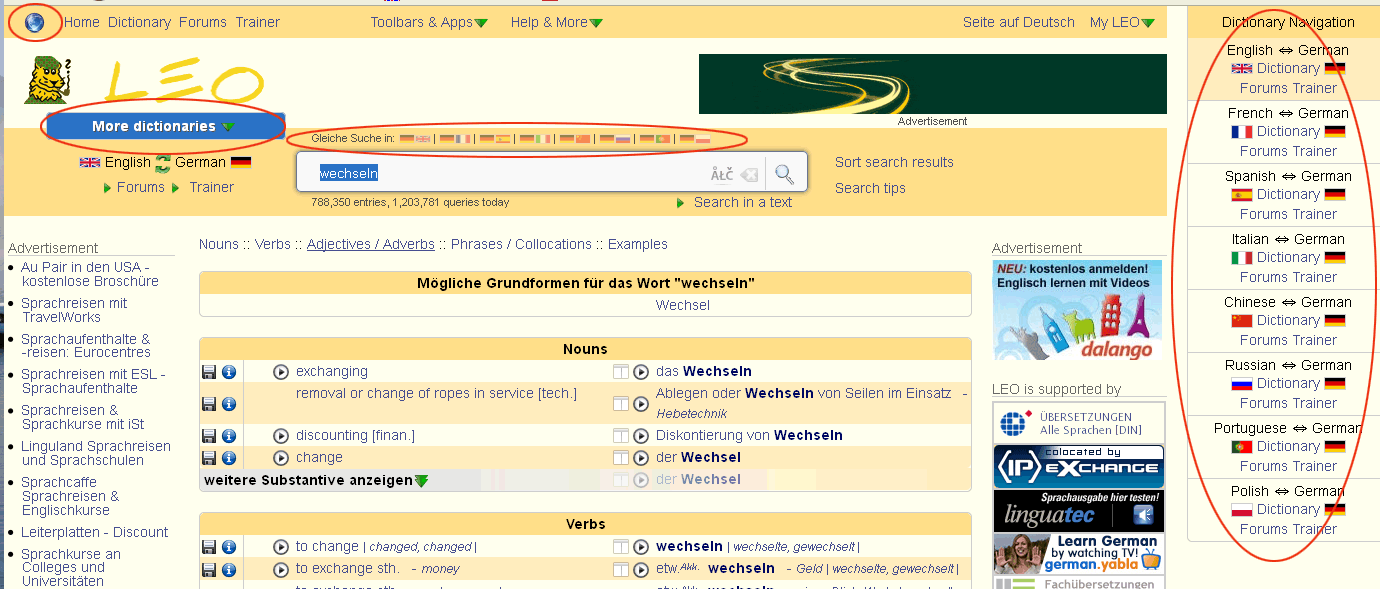Click the linguatec sponsor banner
This screenshot has width=1380, height=589.
(x=1079, y=510)
